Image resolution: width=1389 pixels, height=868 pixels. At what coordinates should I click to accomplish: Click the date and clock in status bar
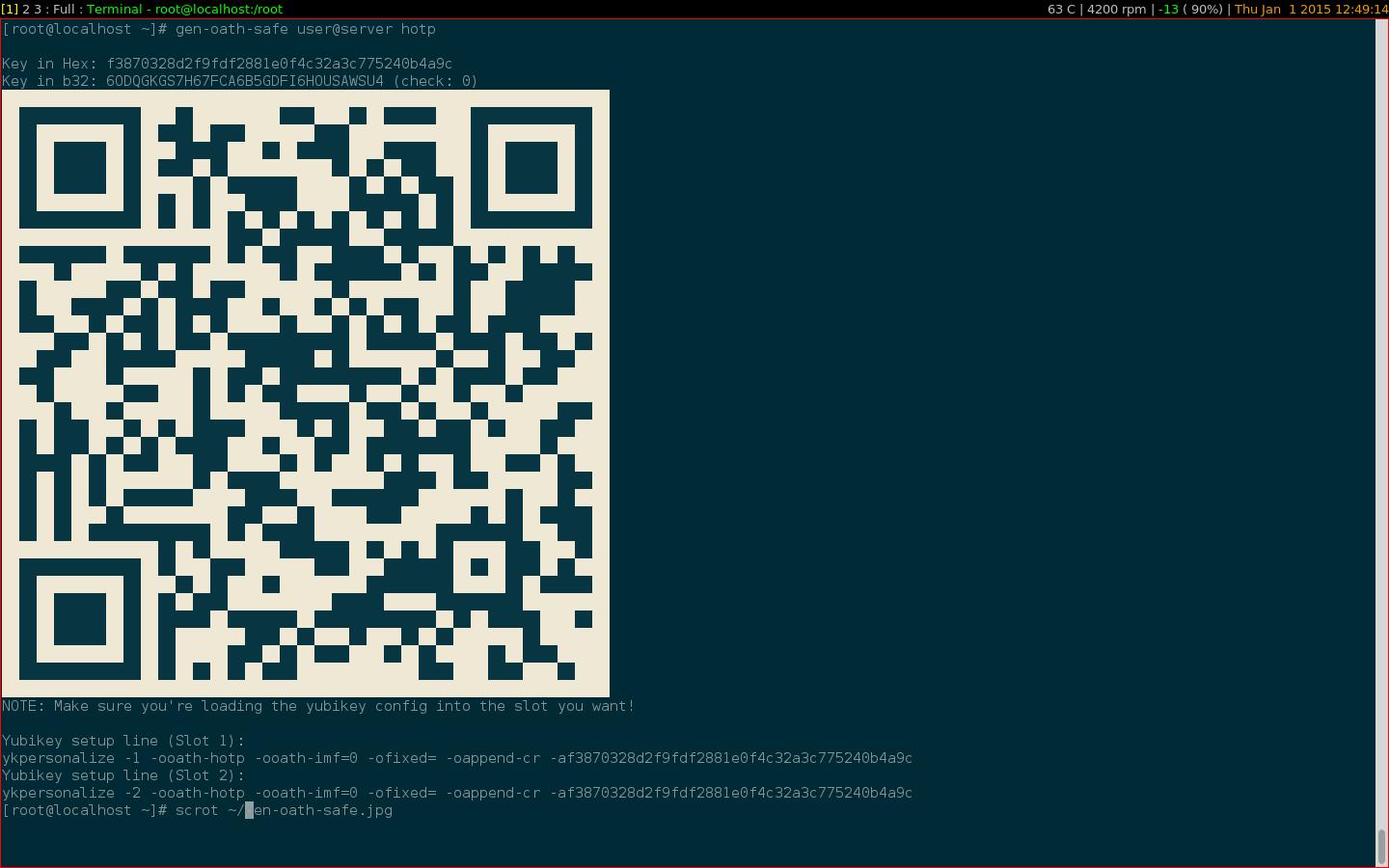click(x=1310, y=9)
